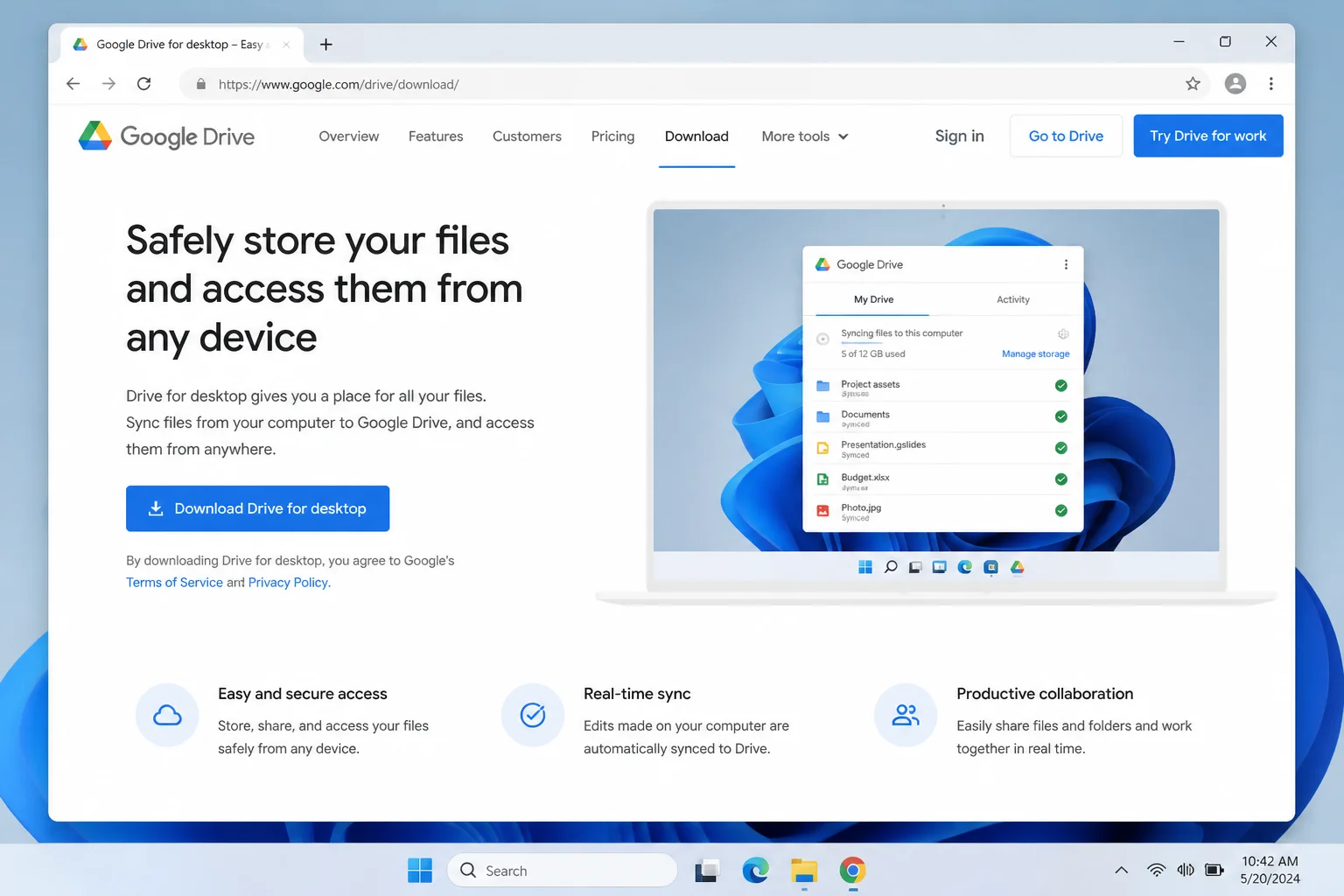Open the Terms of Service link
1344x896 pixels.
pyautogui.click(x=174, y=583)
